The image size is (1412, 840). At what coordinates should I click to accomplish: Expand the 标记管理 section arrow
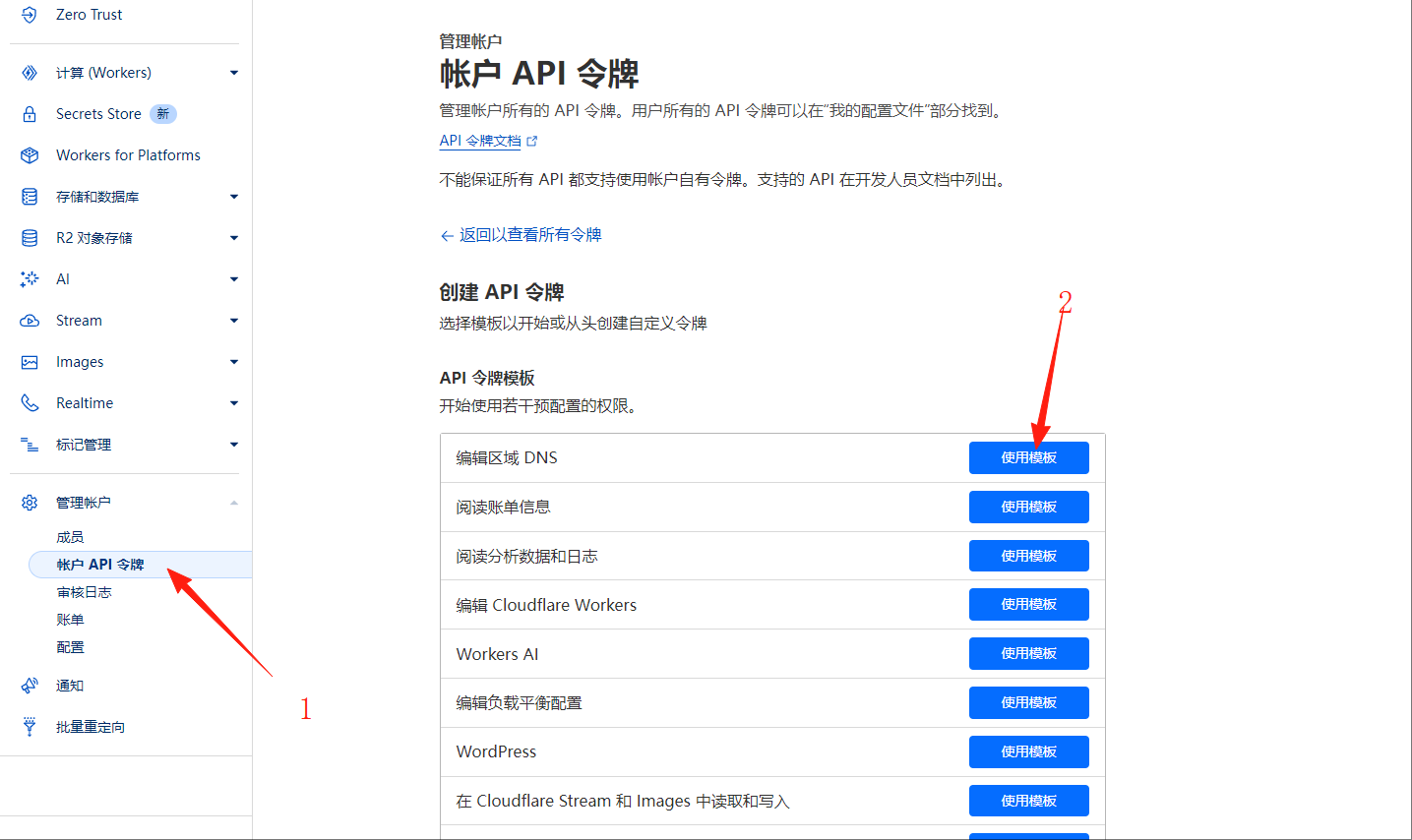pyautogui.click(x=234, y=445)
